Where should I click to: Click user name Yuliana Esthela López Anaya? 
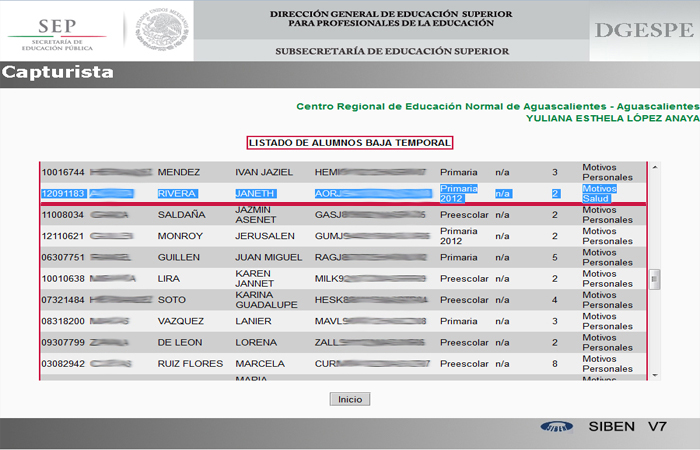pyautogui.click(x=612, y=118)
